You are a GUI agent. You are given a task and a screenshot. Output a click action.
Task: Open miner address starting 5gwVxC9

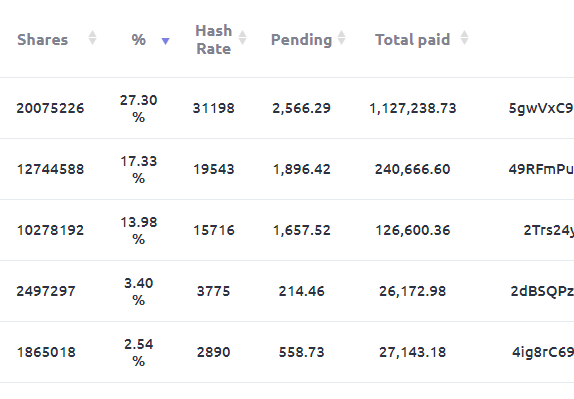point(541,108)
